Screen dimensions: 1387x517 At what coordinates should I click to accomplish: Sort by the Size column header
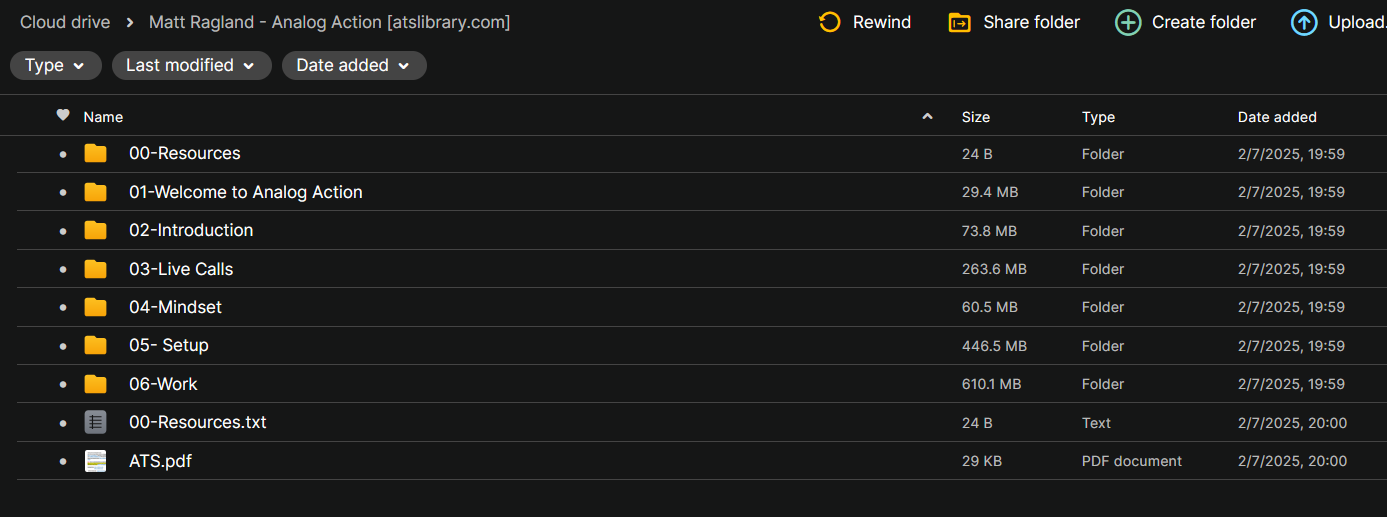[x=976, y=117]
